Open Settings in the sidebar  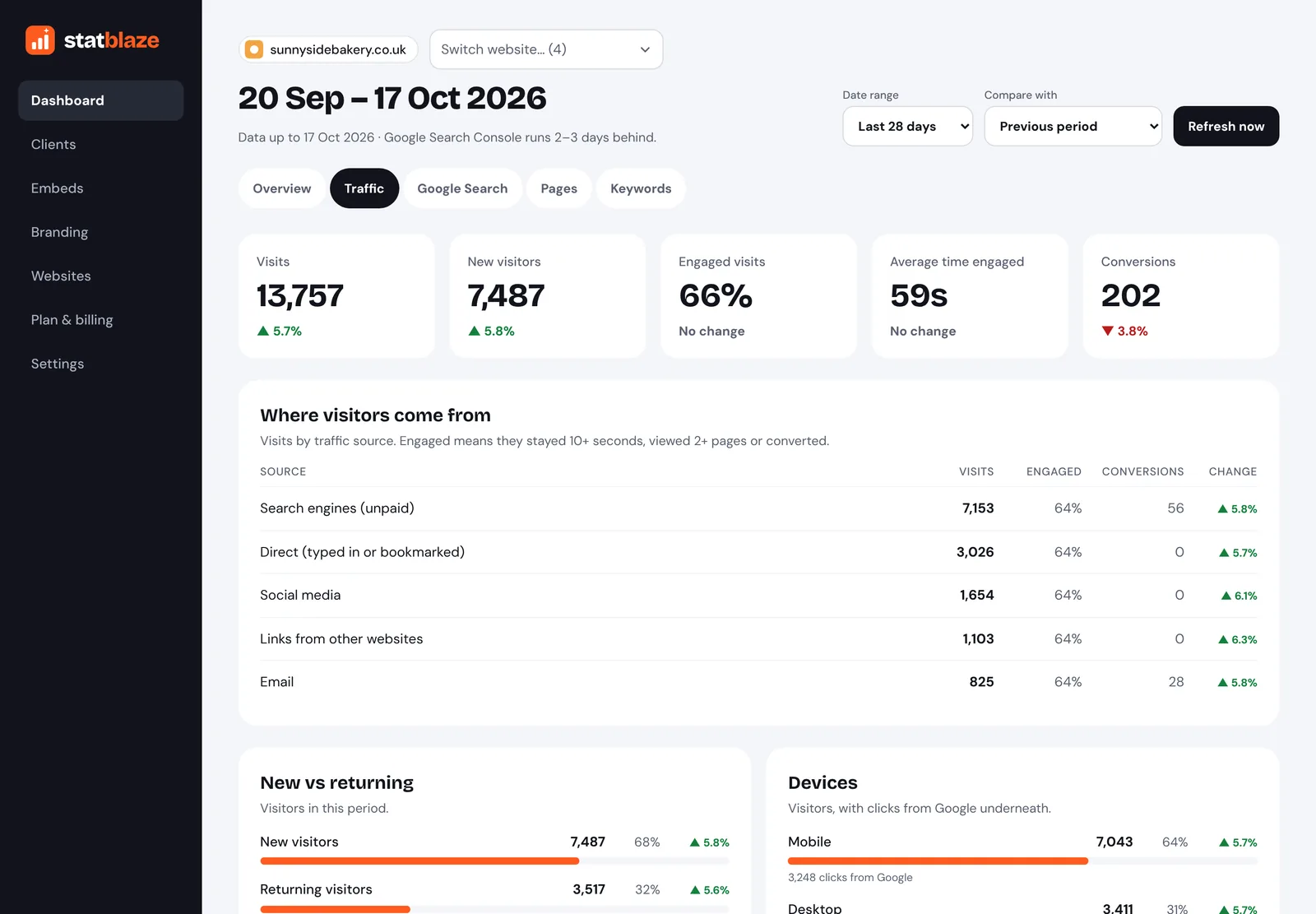coord(100,364)
